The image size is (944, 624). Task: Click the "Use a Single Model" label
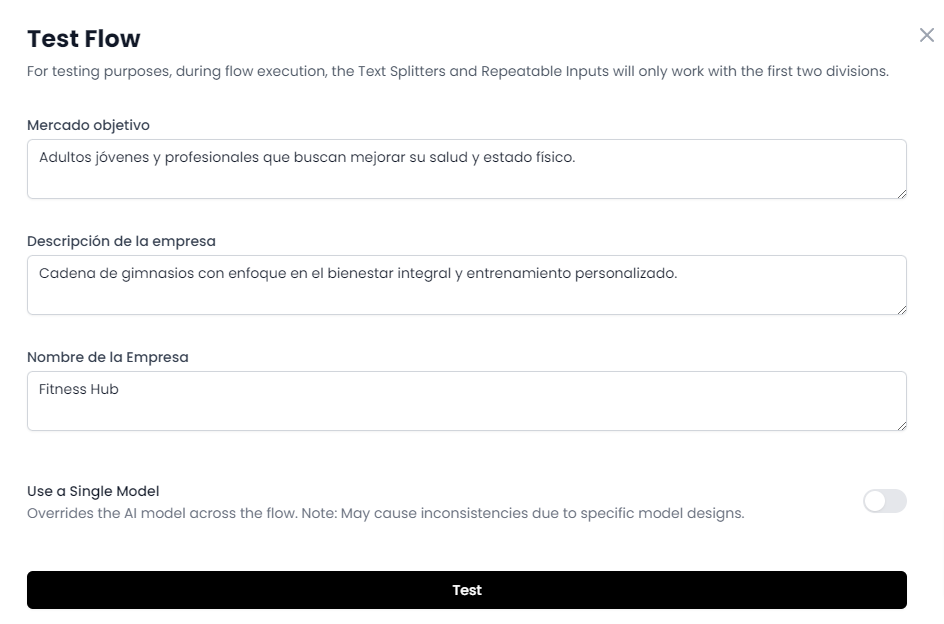[93, 491]
